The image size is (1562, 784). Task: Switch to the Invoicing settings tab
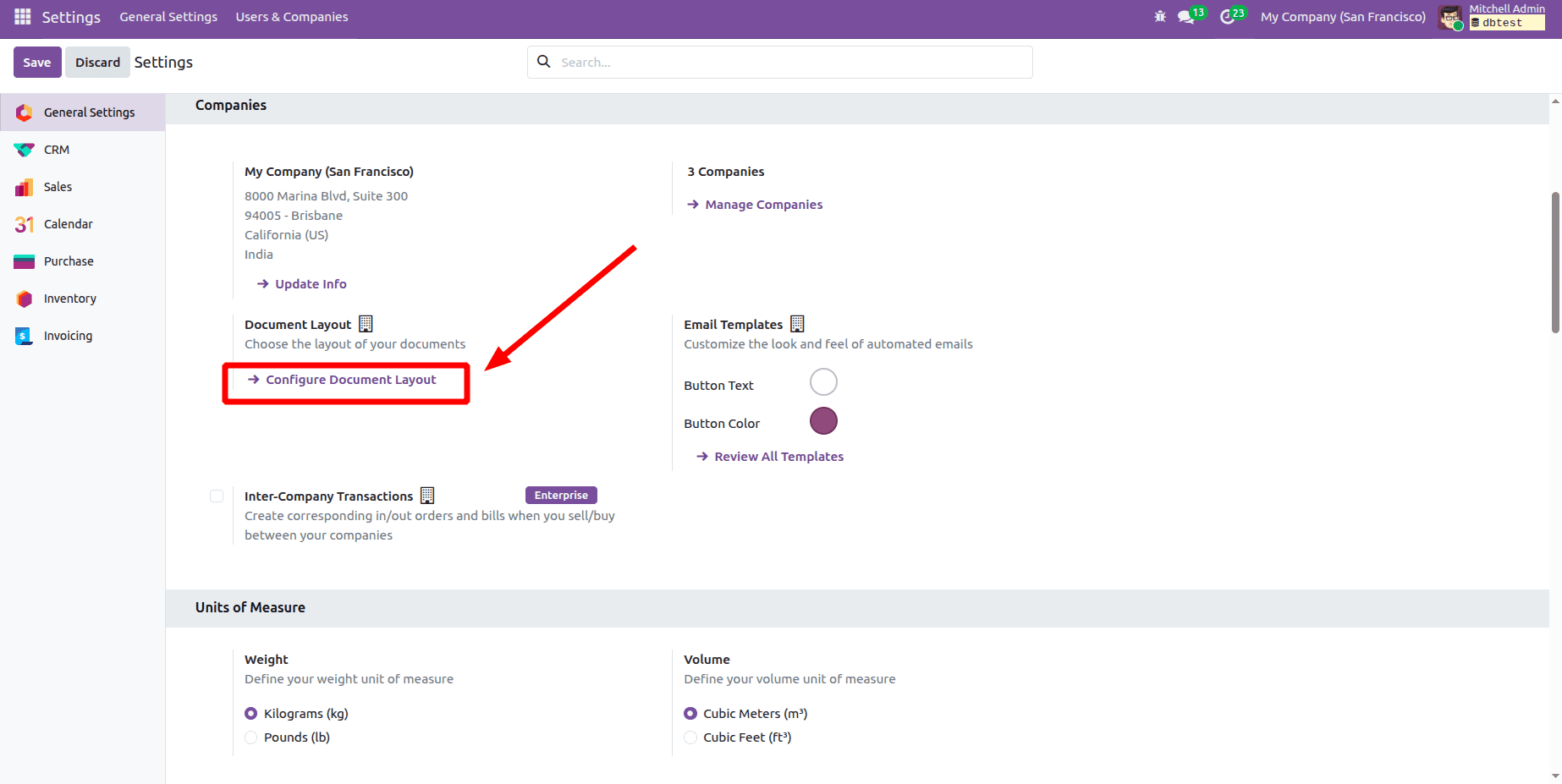[83, 336]
